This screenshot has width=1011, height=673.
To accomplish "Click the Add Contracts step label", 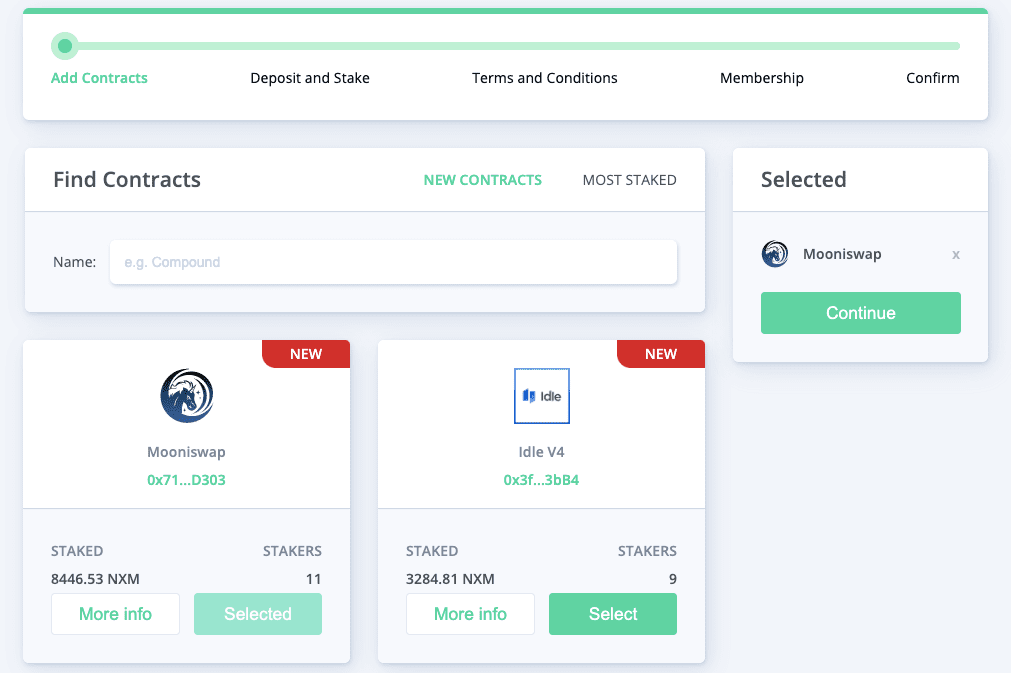I will pos(99,78).
